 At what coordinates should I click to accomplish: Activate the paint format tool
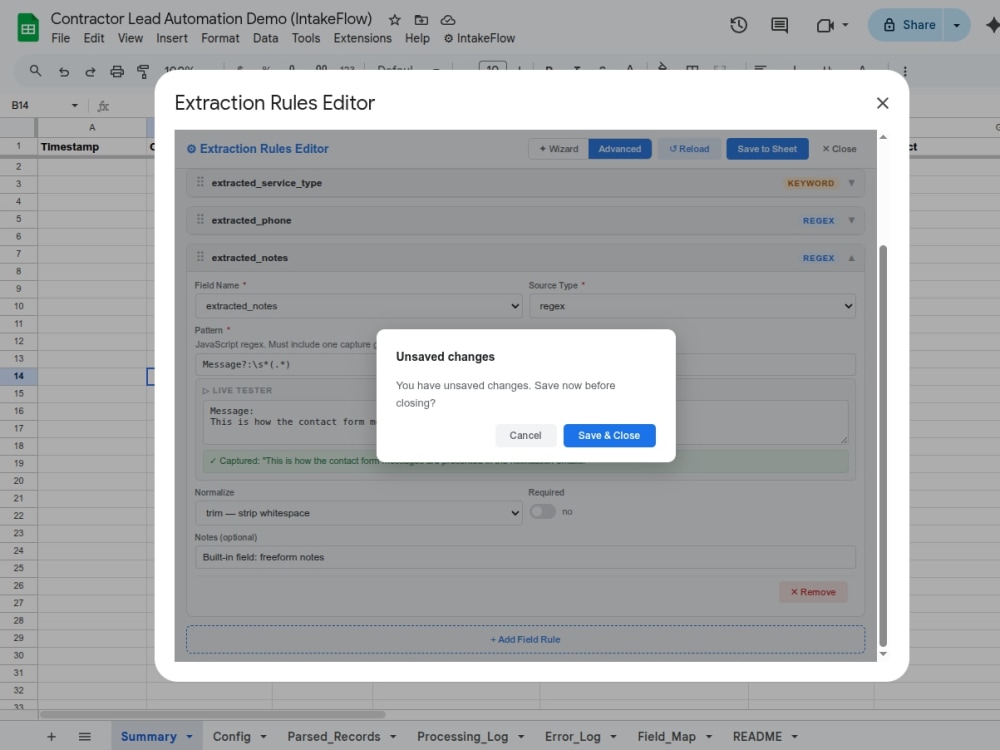click(x=143, y=71)
